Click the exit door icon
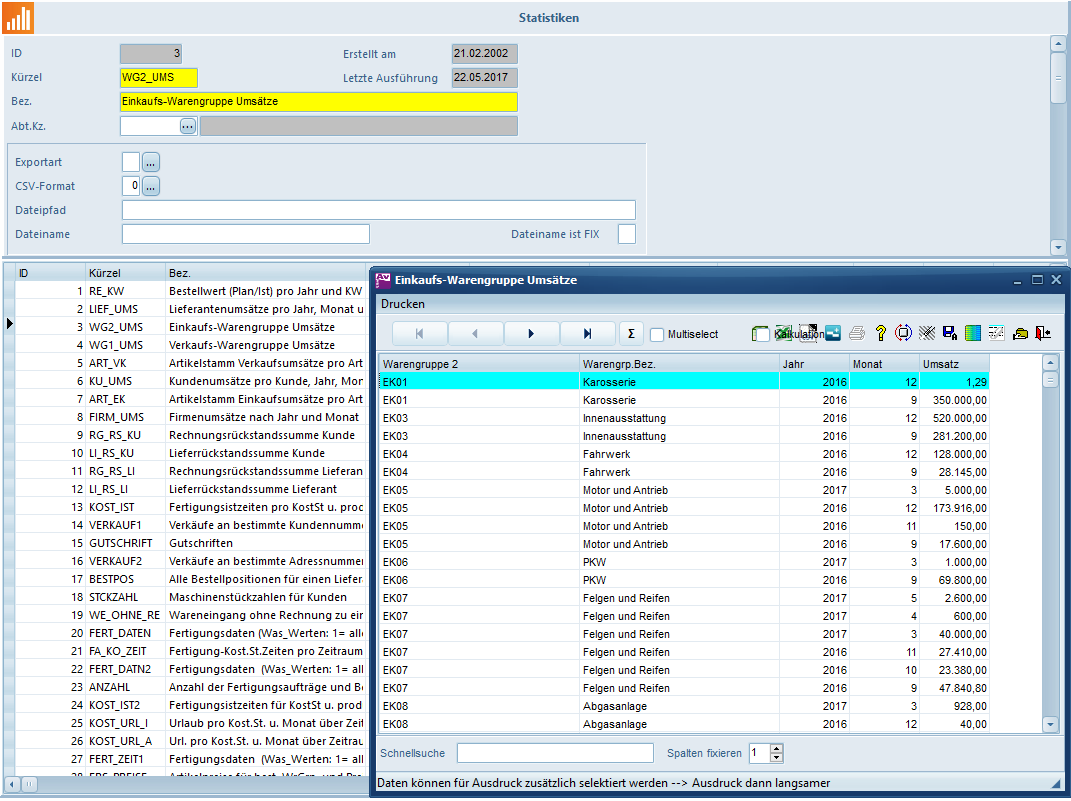Image resolution: width=1071 pixels, height=801 pixels. pyautogui.click(x=1043, y=334)
